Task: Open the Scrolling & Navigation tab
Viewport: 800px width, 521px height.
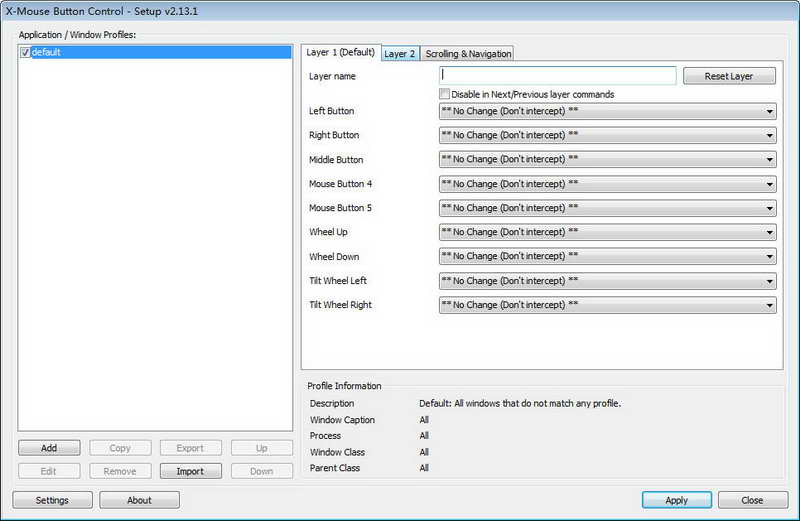Action: (x=468, y=54)
